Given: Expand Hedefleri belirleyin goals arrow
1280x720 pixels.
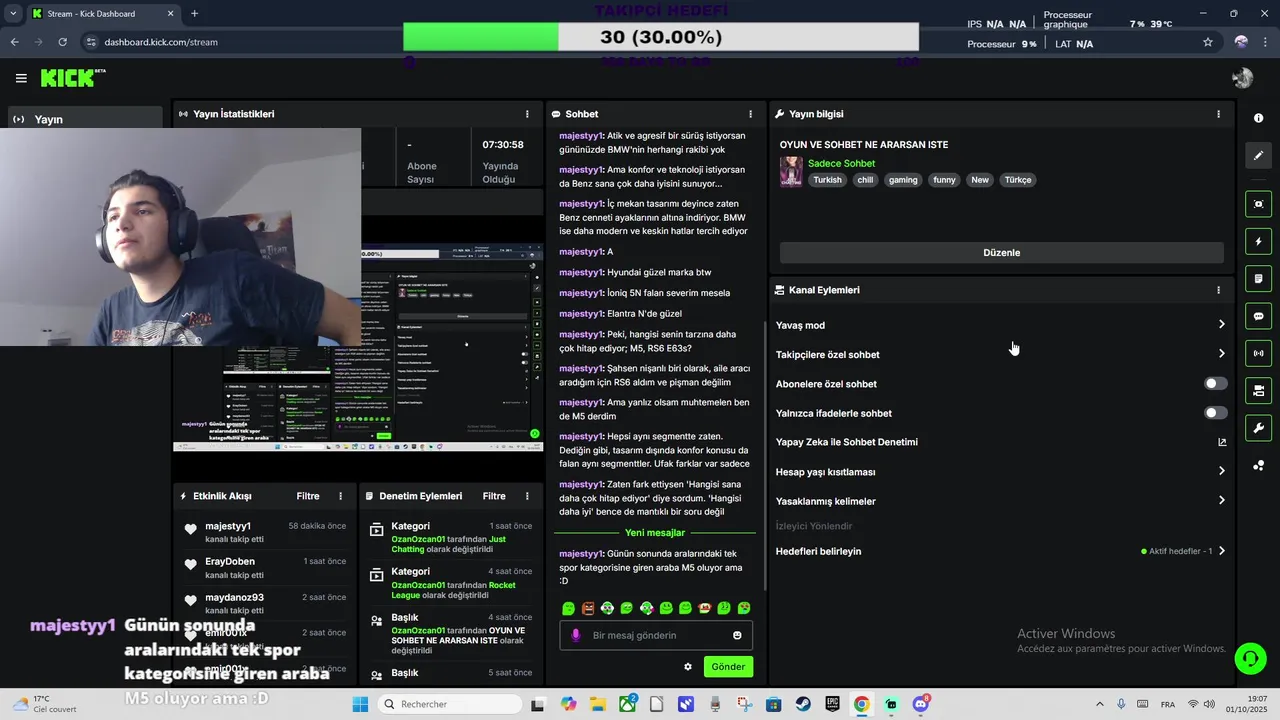Looking at the screenshot, I should click(1221, 551).
